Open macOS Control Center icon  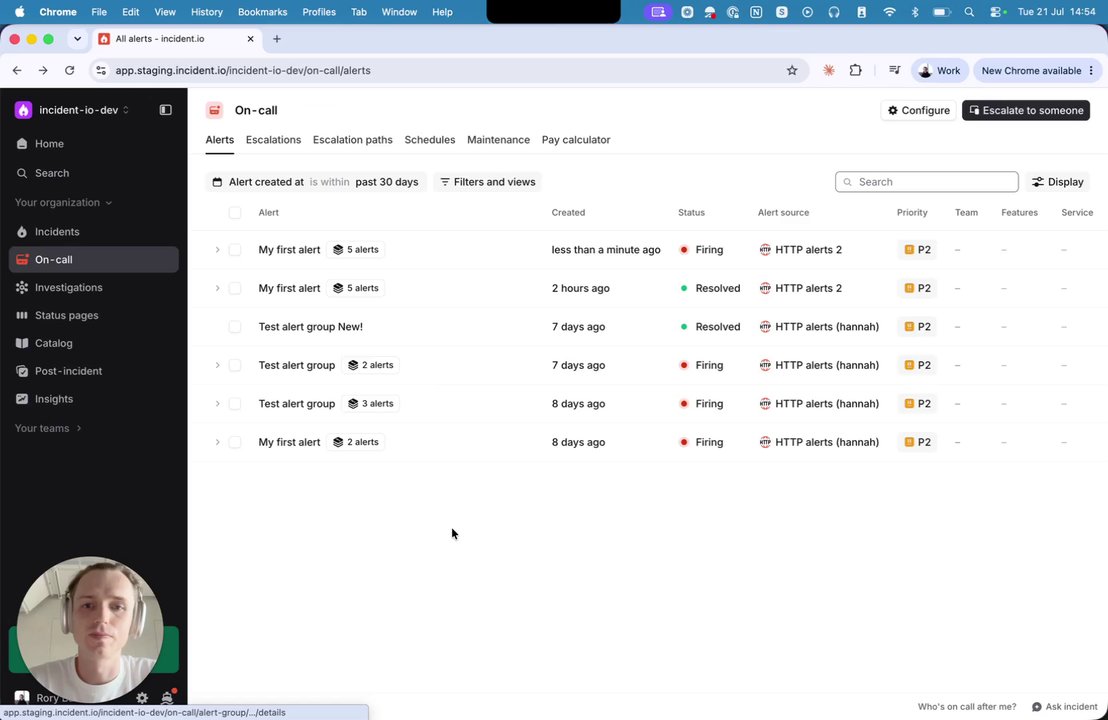click(x=998, y=12)
